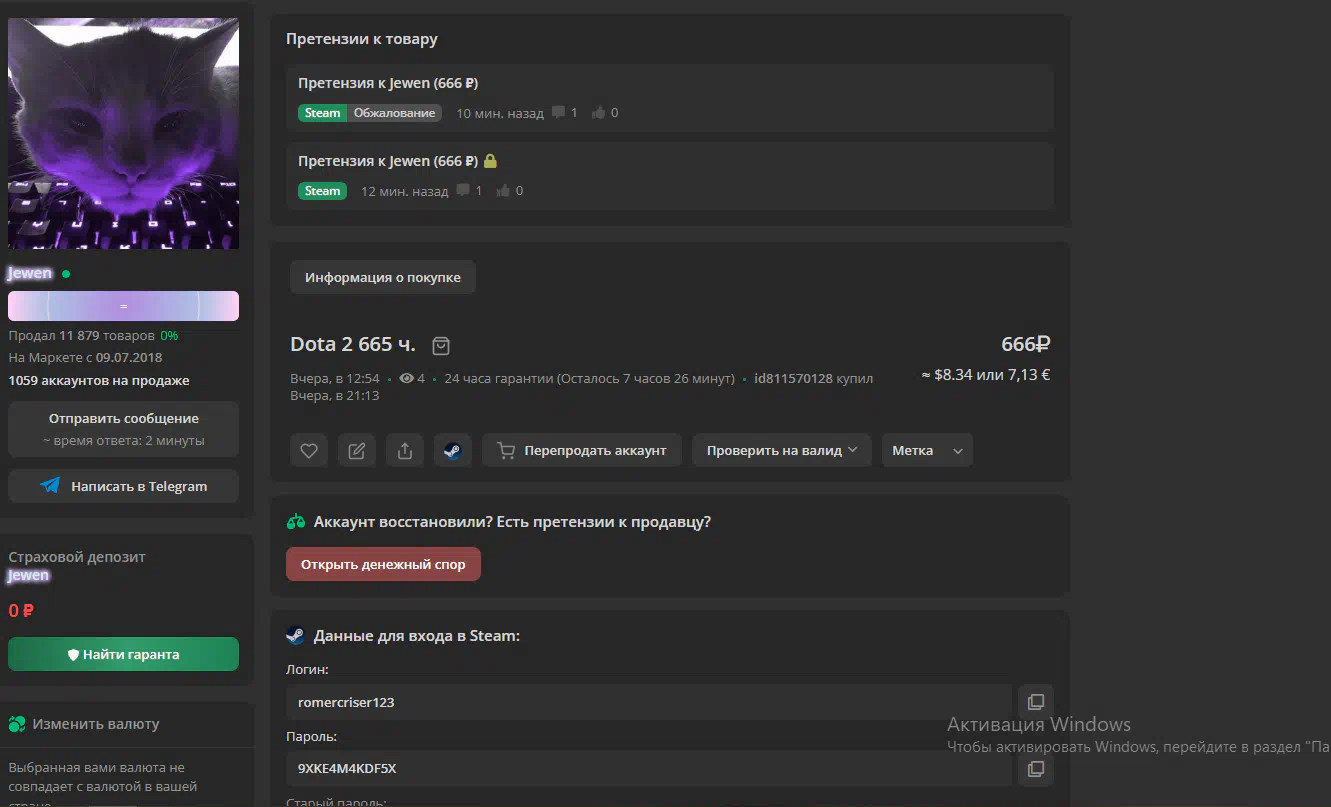This screenshot has height=807, width=1331.
Task: Click the comment icon on Обжалование claim
Action: (558, 113)
